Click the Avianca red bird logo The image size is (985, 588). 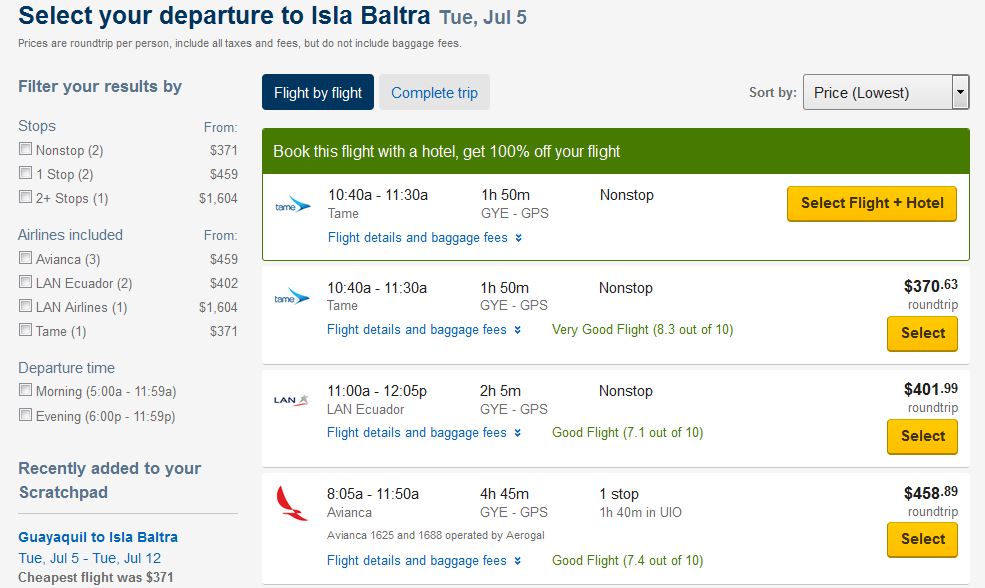point(291,503)
